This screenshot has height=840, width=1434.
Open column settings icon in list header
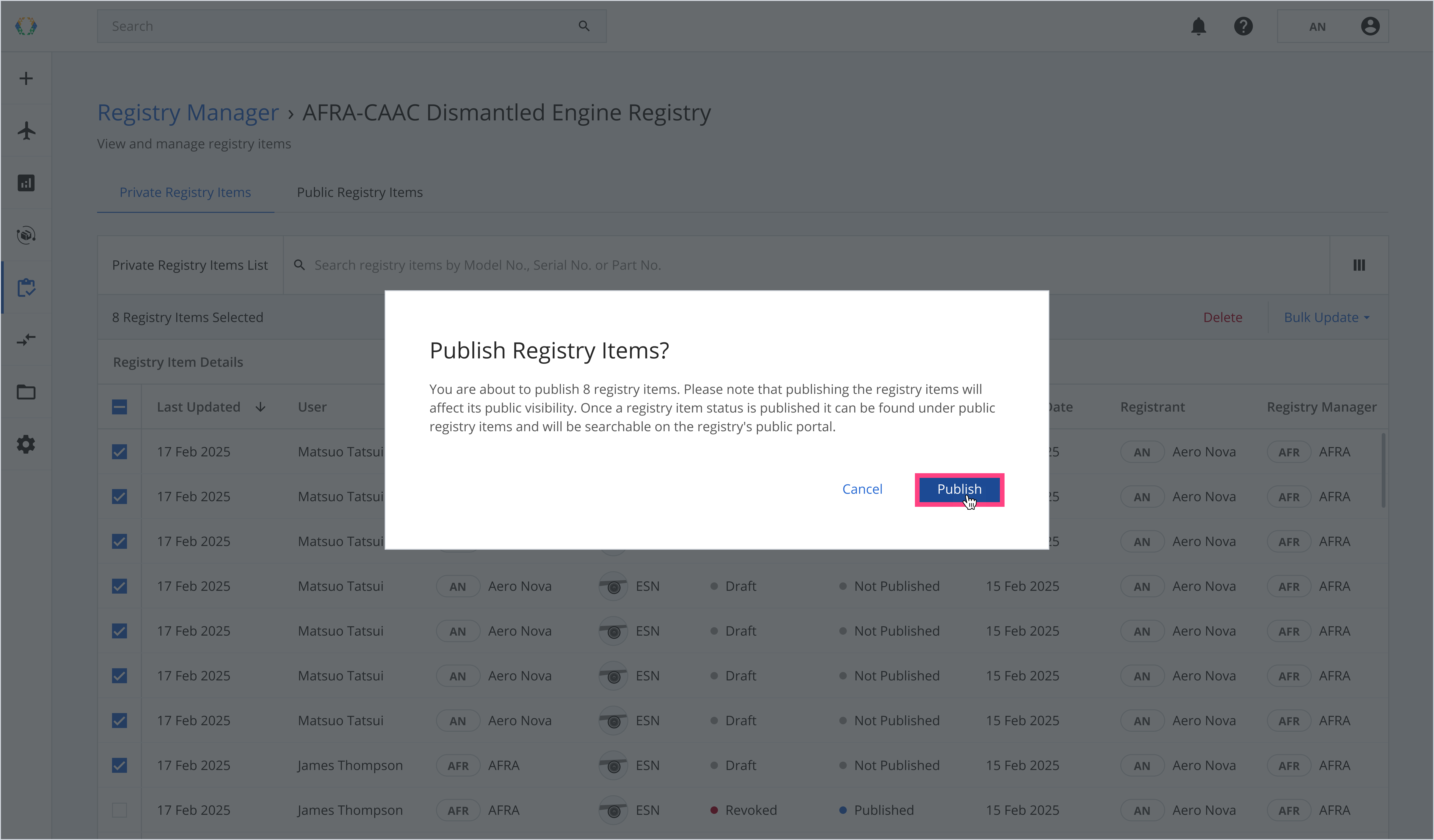pyautogui.click(x=1359, y=265)
